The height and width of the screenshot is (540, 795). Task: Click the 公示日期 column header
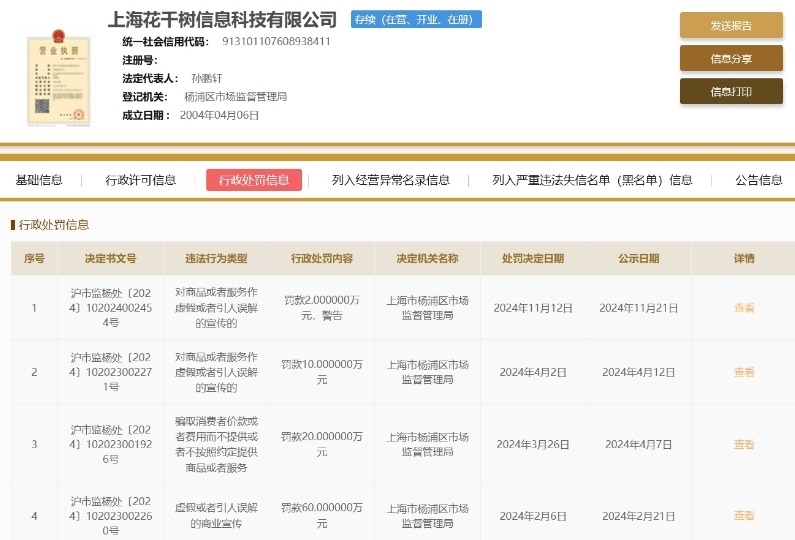(x=639, y=259)
